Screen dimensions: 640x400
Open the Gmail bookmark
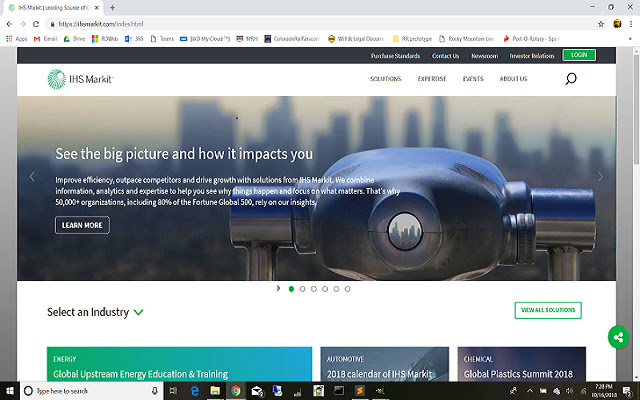(45, 39)
